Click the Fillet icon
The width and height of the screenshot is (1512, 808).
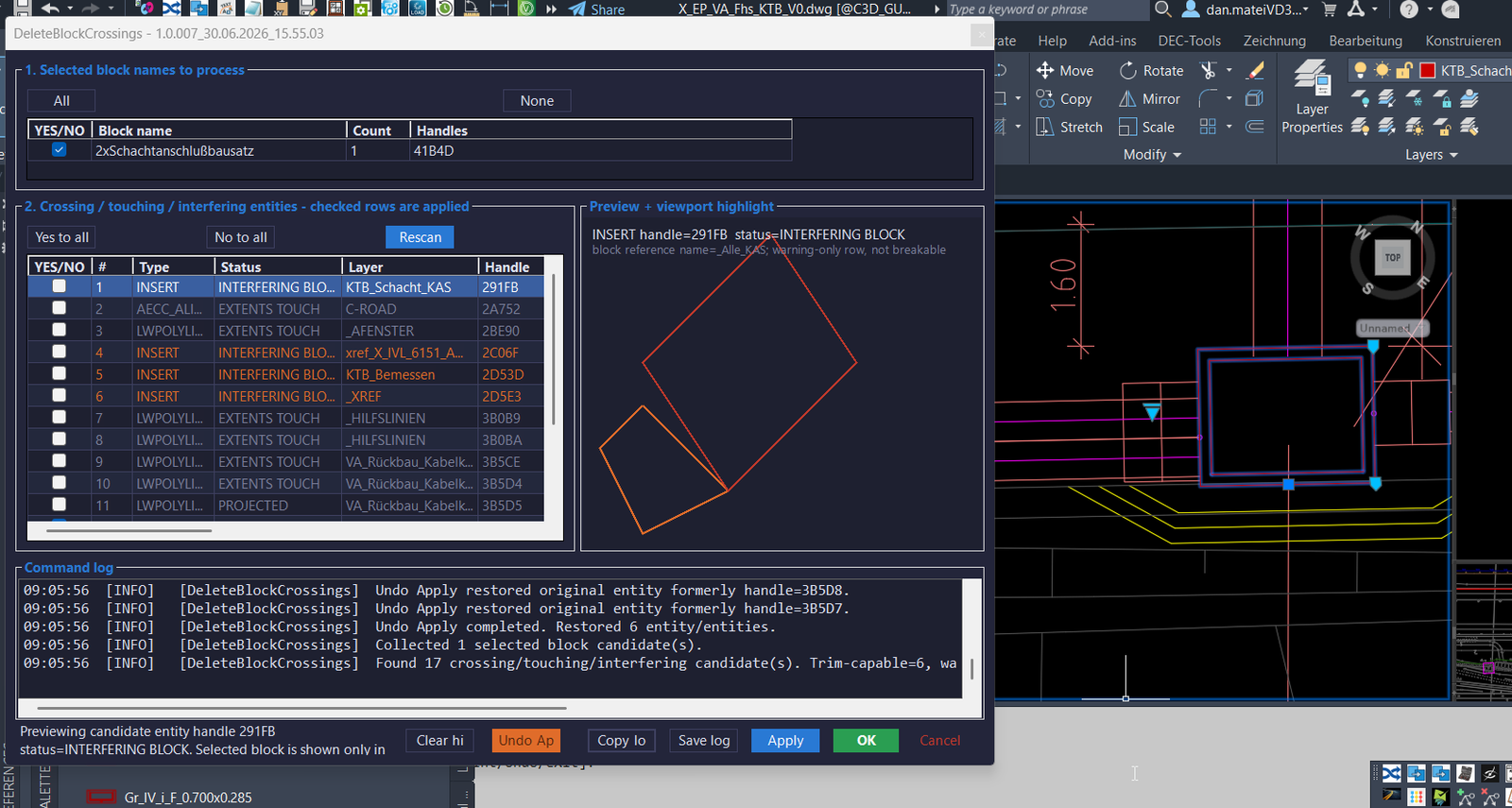(1208, 98)
